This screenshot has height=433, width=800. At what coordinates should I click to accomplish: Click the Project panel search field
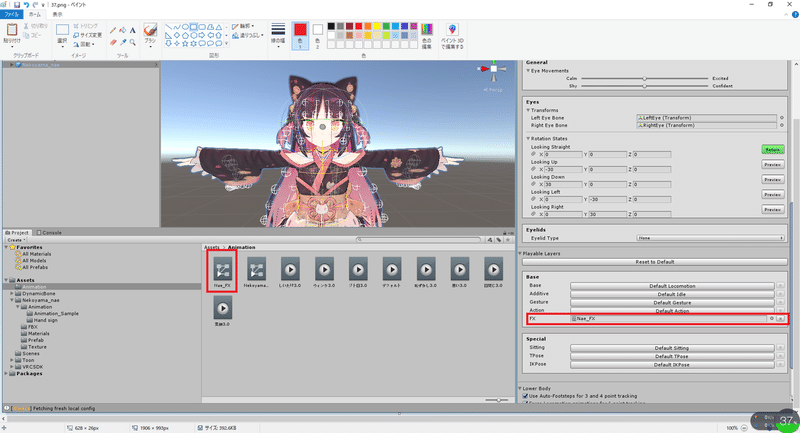(418, 240)
